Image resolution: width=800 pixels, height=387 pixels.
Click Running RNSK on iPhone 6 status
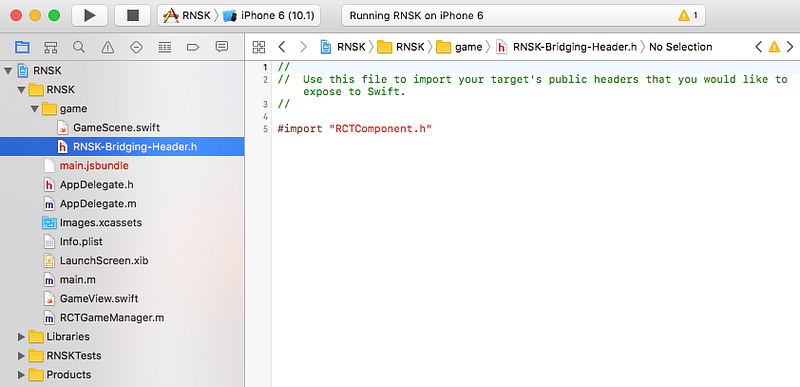coord(416,16)
